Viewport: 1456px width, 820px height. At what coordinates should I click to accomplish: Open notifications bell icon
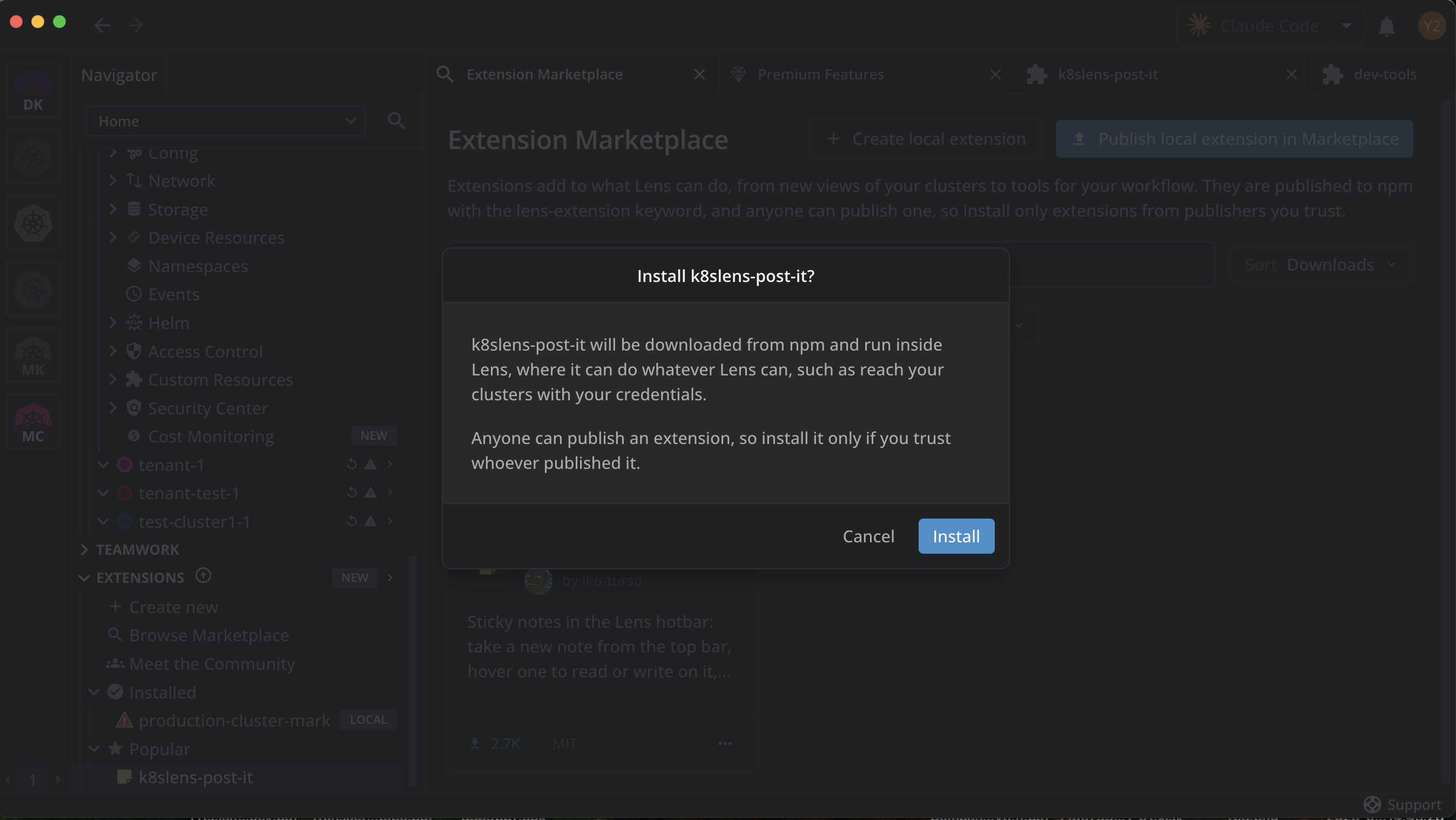[x=1386, y=26]
